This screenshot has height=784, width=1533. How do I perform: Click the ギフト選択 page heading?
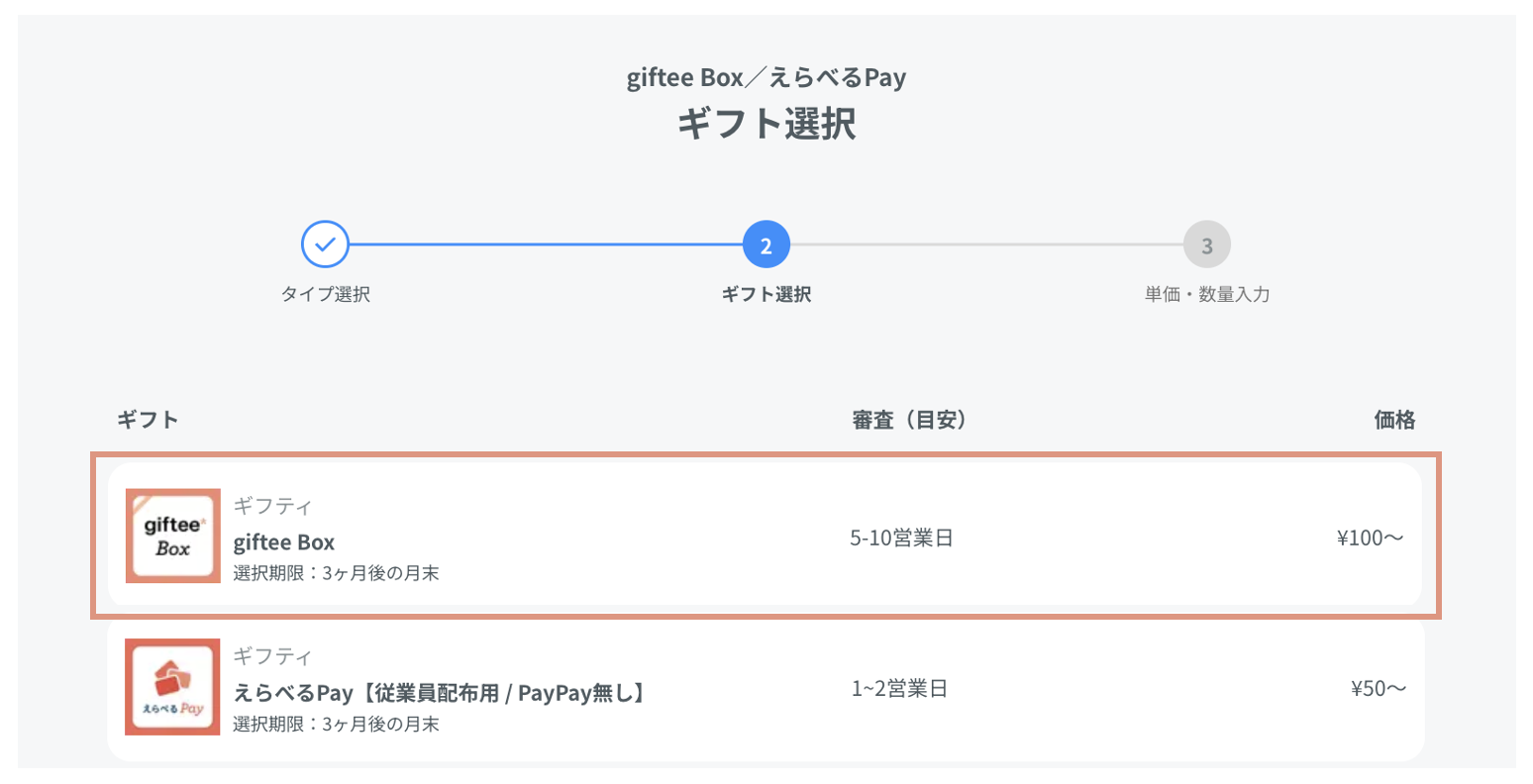(x=766, y=125)
